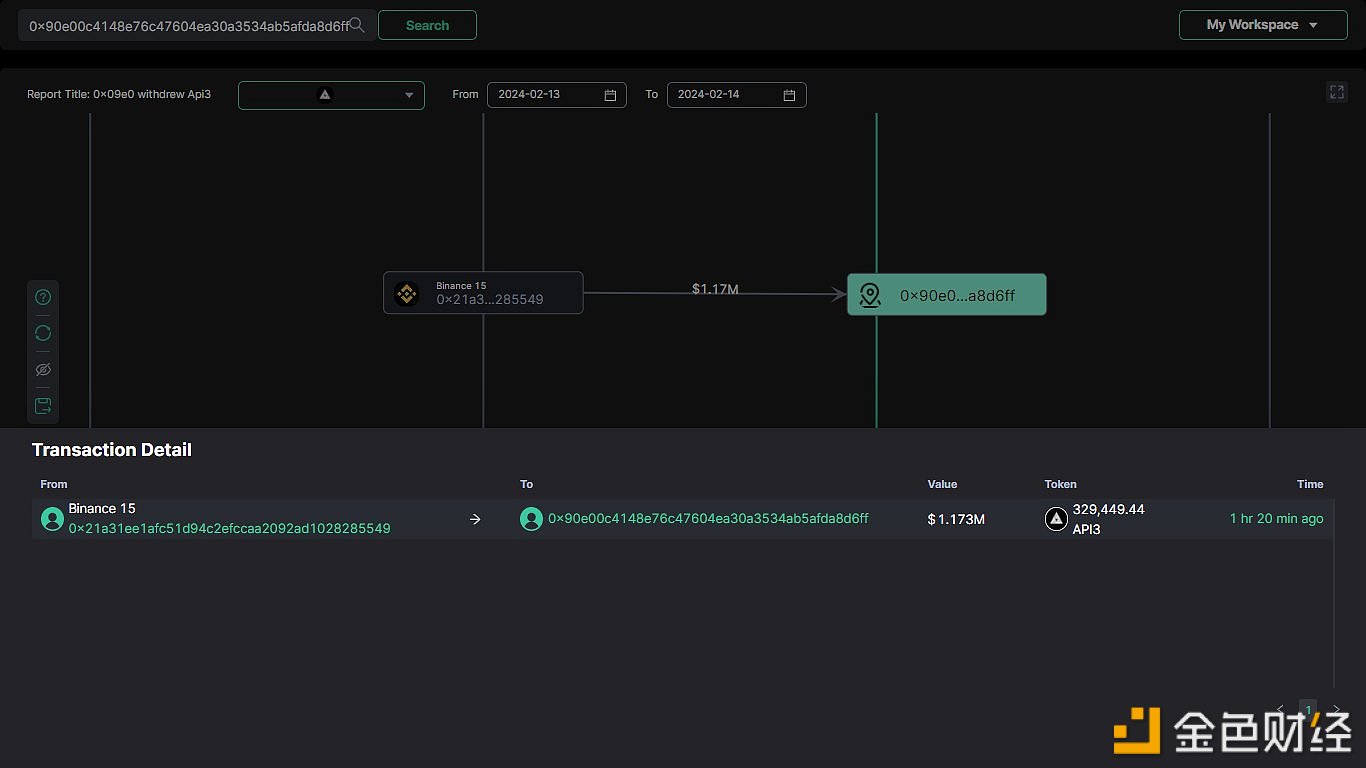Click the $1.17M transfer edge label
The image size is (1366, 768).
point(715,289)
